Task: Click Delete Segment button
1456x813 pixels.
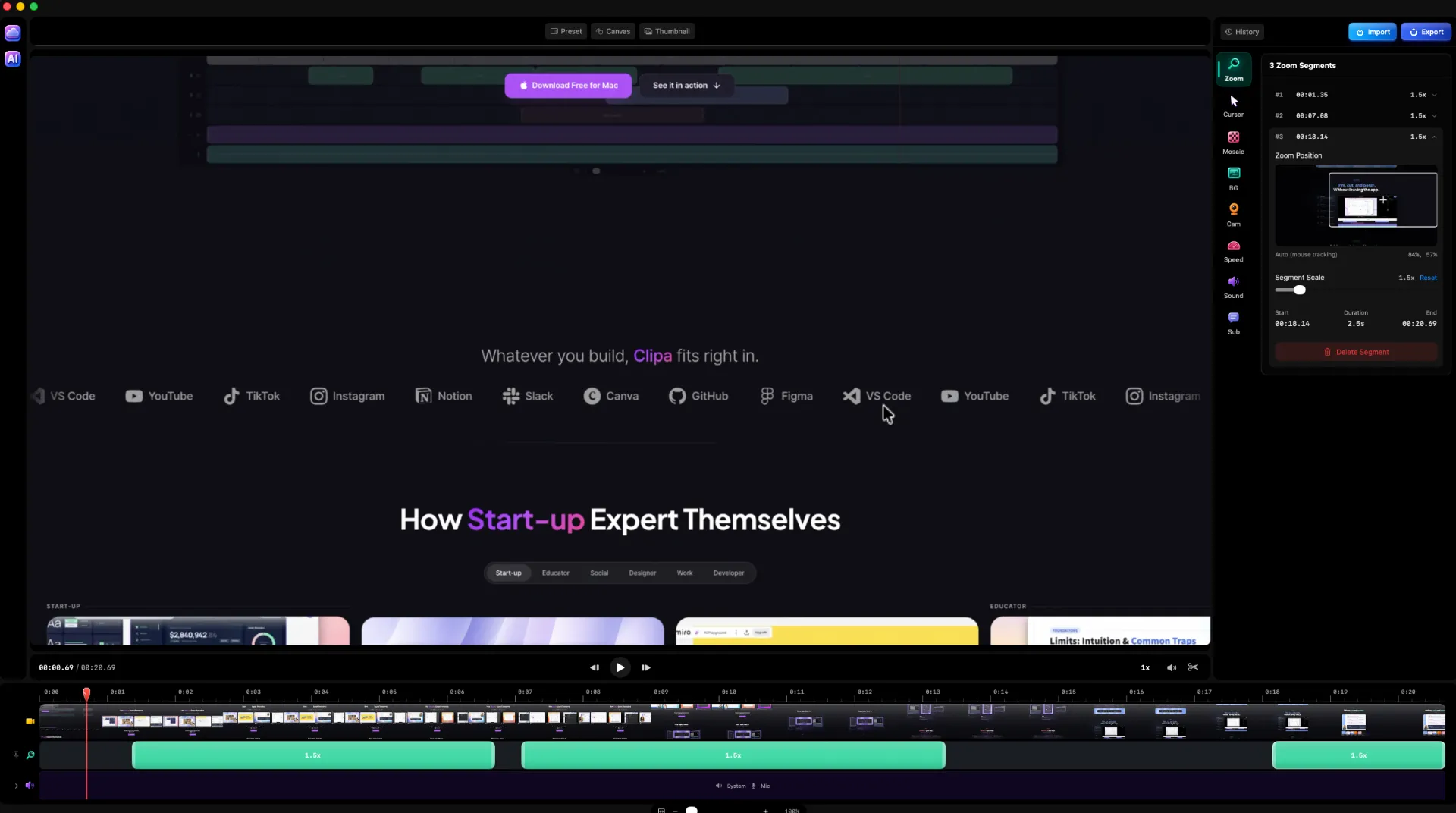Action: [1356, 352]
